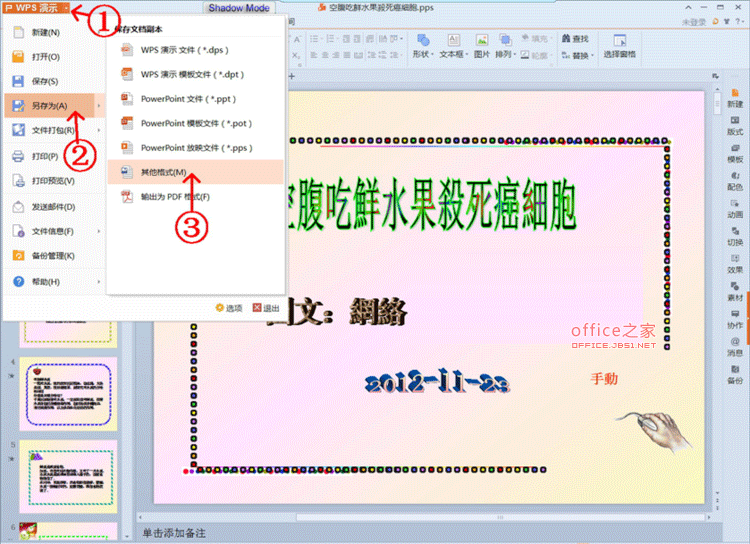The width and height of the screenshot is (750, 544).
Task: Open 素材 materials in the right sidebar
Action: coord(735,292)
